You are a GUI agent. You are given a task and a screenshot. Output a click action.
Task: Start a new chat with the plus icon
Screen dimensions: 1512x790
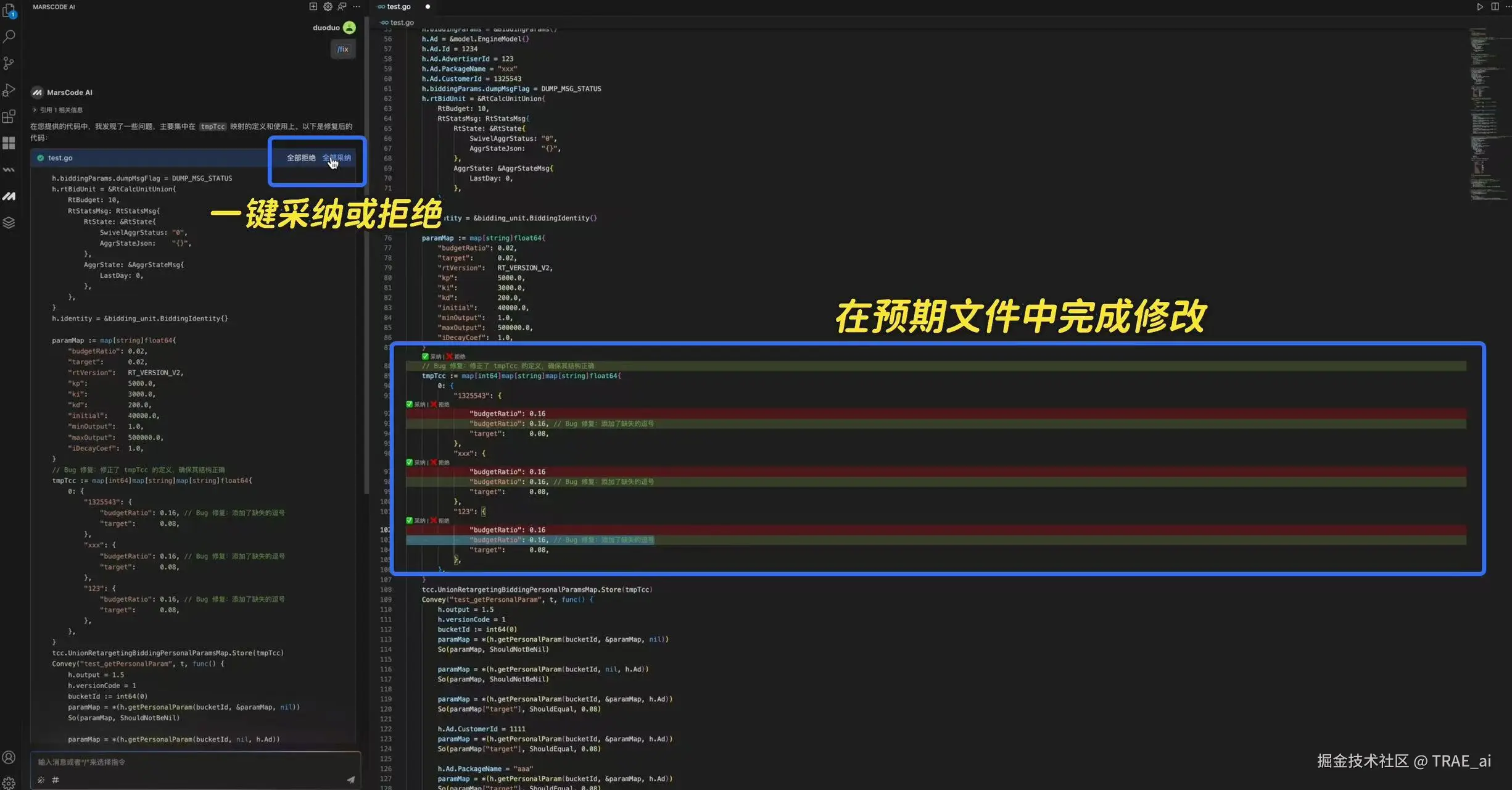313,6
